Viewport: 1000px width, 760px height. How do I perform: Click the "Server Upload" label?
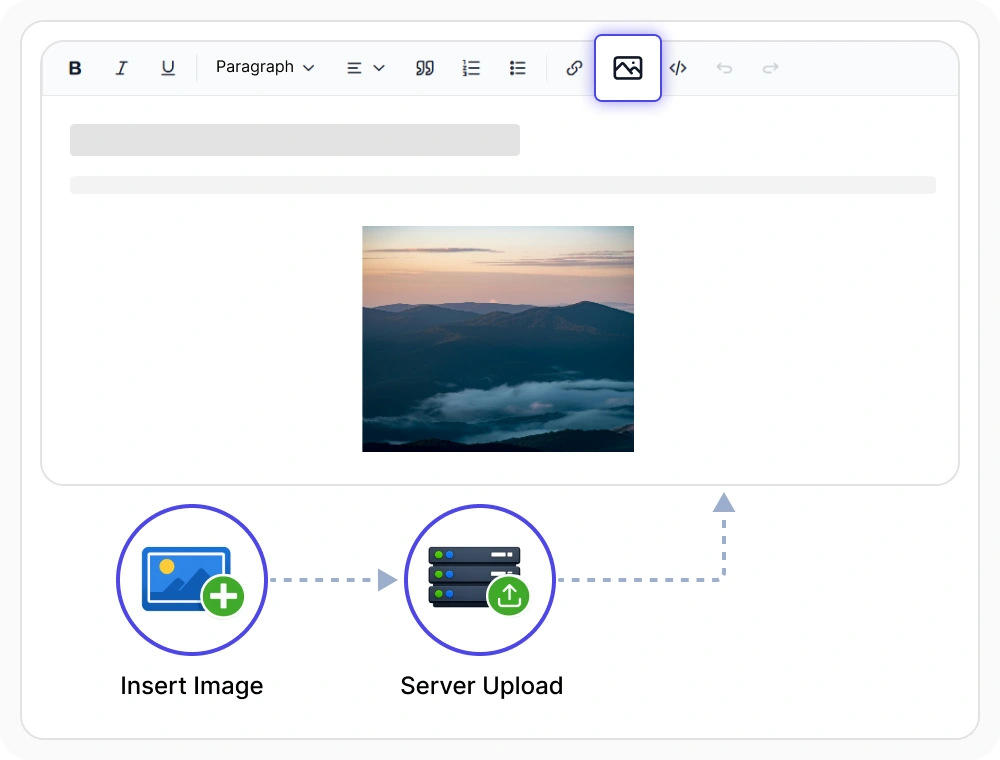coord(482,686)
